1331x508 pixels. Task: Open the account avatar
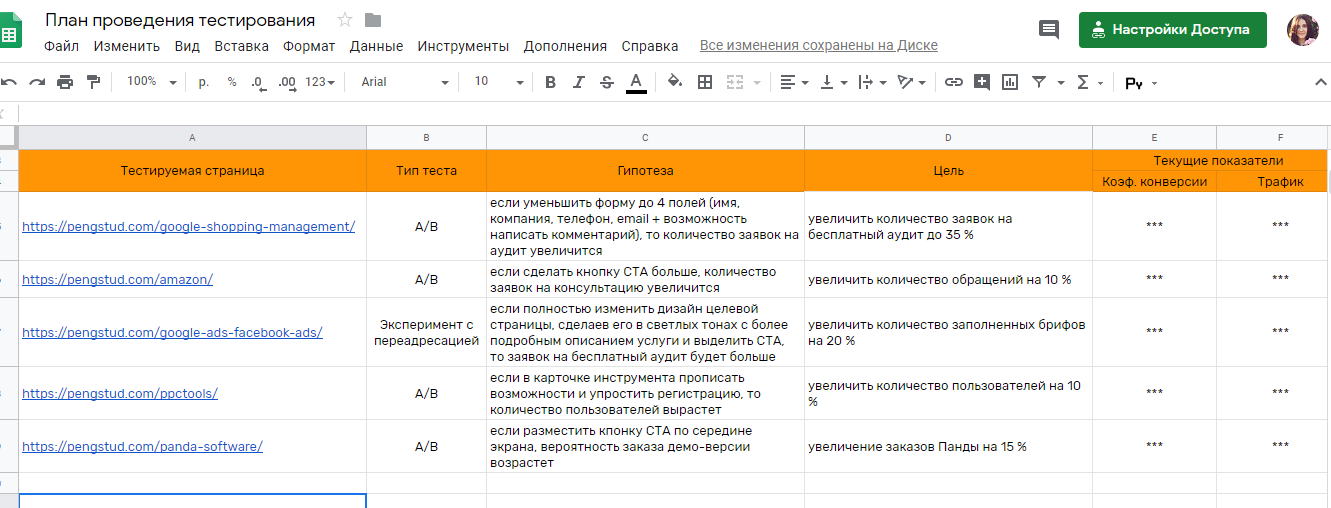coord(1304,29)
